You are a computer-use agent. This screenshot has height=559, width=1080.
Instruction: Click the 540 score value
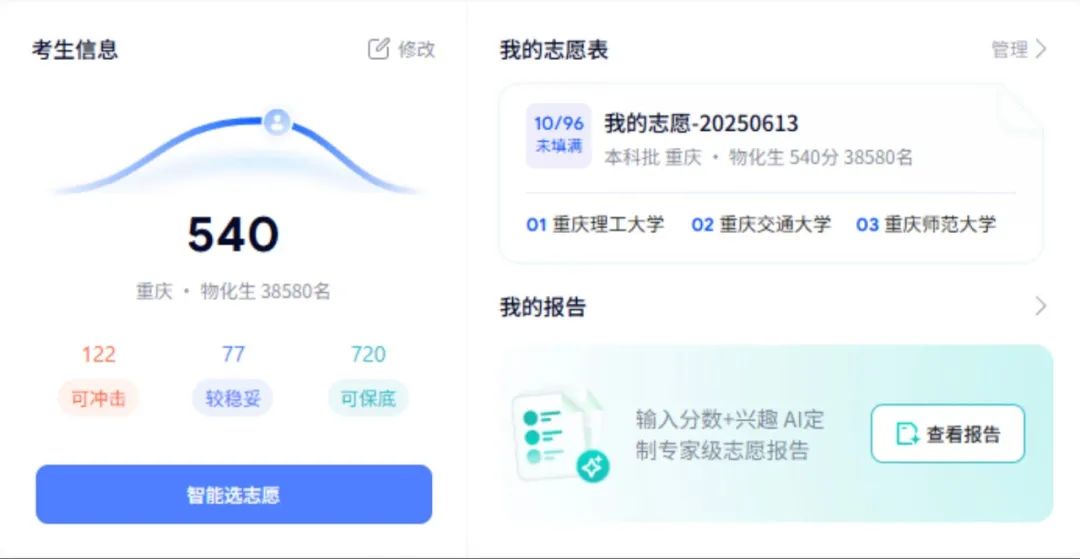pos(233,235)
